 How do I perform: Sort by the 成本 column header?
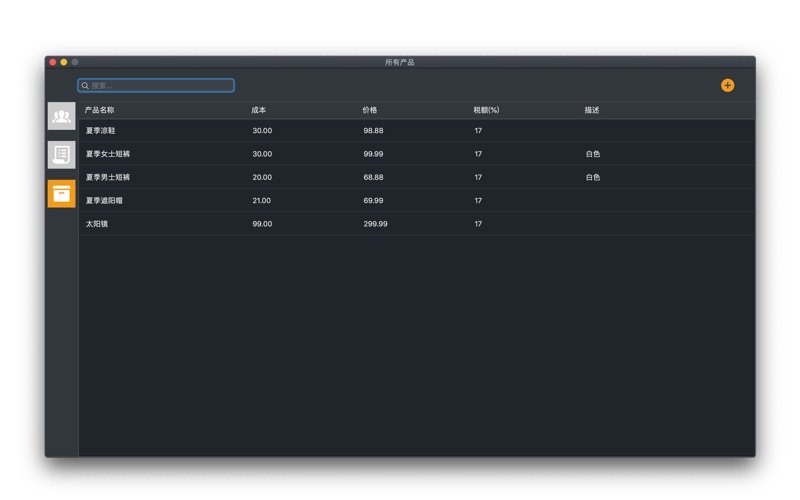click(259, 110)
